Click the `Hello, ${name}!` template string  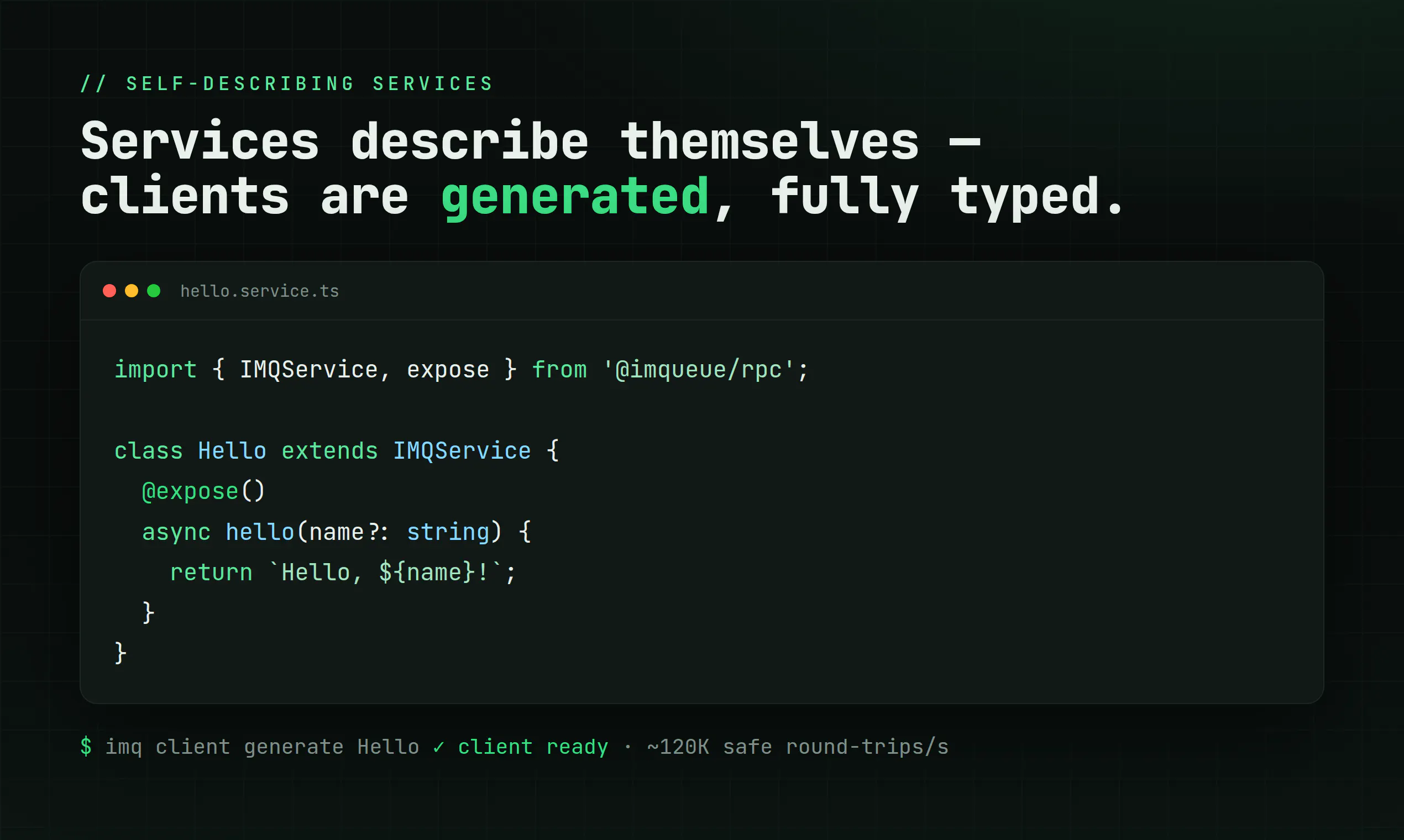point(385,573)
